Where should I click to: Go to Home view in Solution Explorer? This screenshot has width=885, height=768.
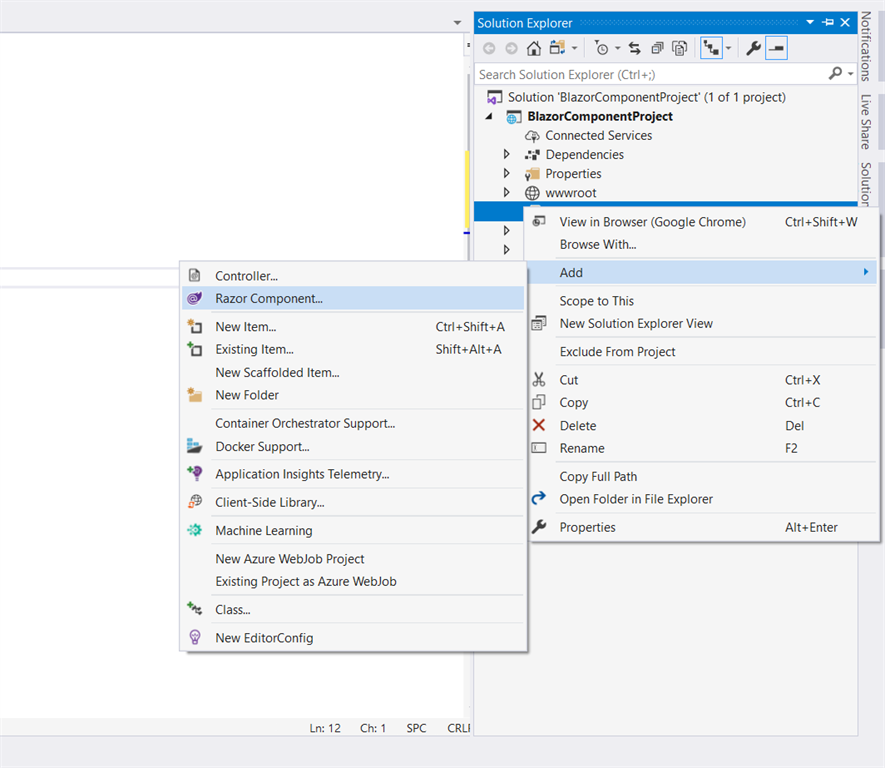point(533,49)
